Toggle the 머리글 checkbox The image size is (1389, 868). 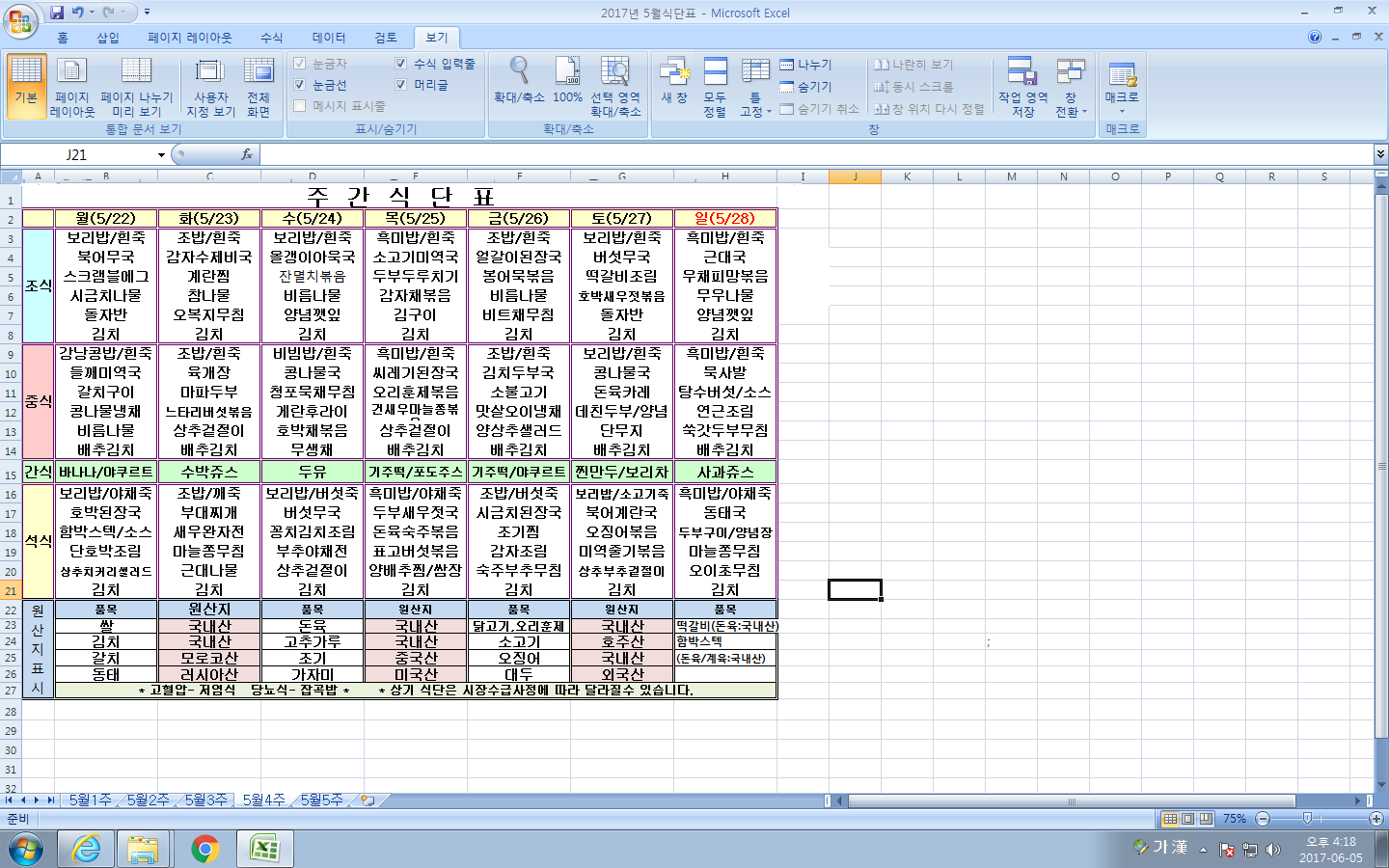401,85
